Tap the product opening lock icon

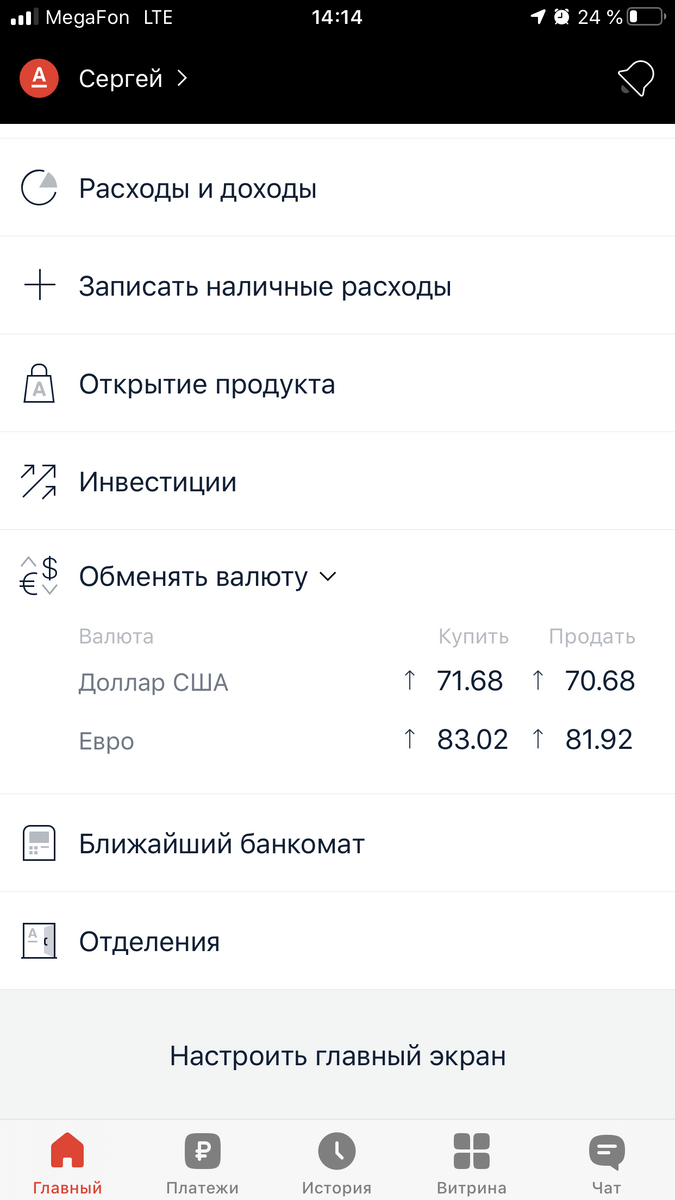pos(38,383)
